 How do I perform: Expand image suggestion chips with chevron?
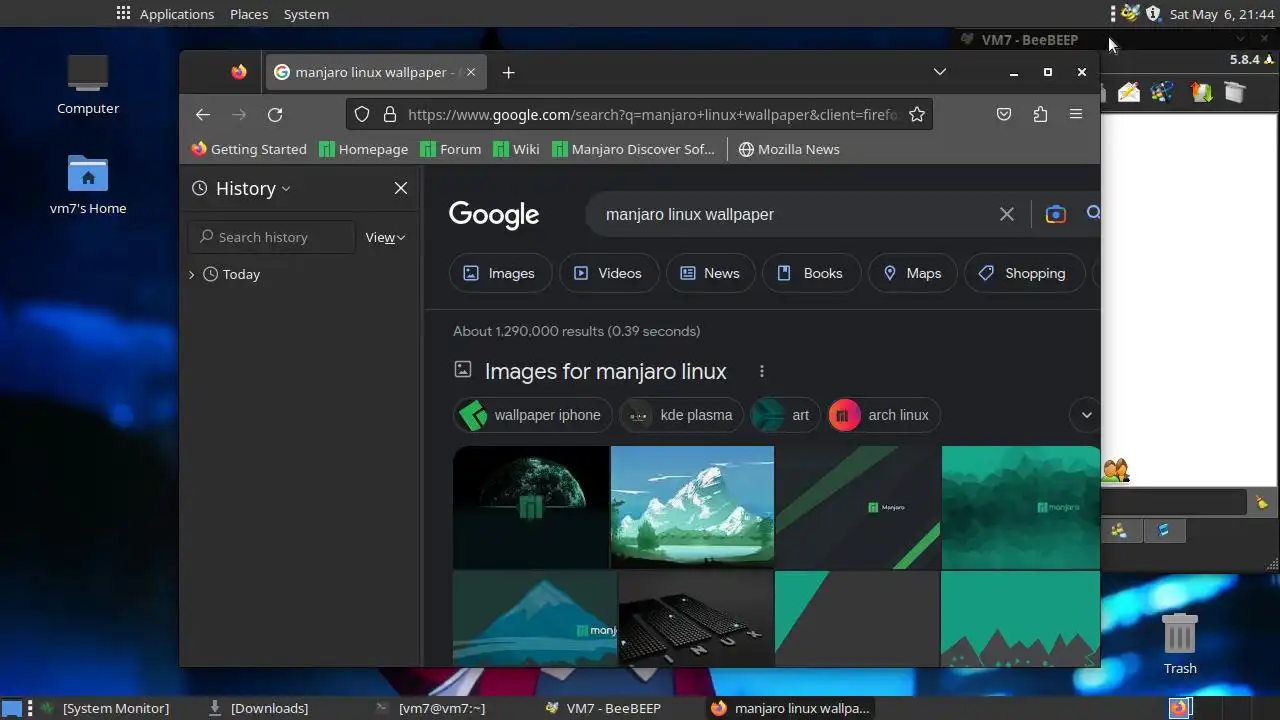tap(1086, 415)
